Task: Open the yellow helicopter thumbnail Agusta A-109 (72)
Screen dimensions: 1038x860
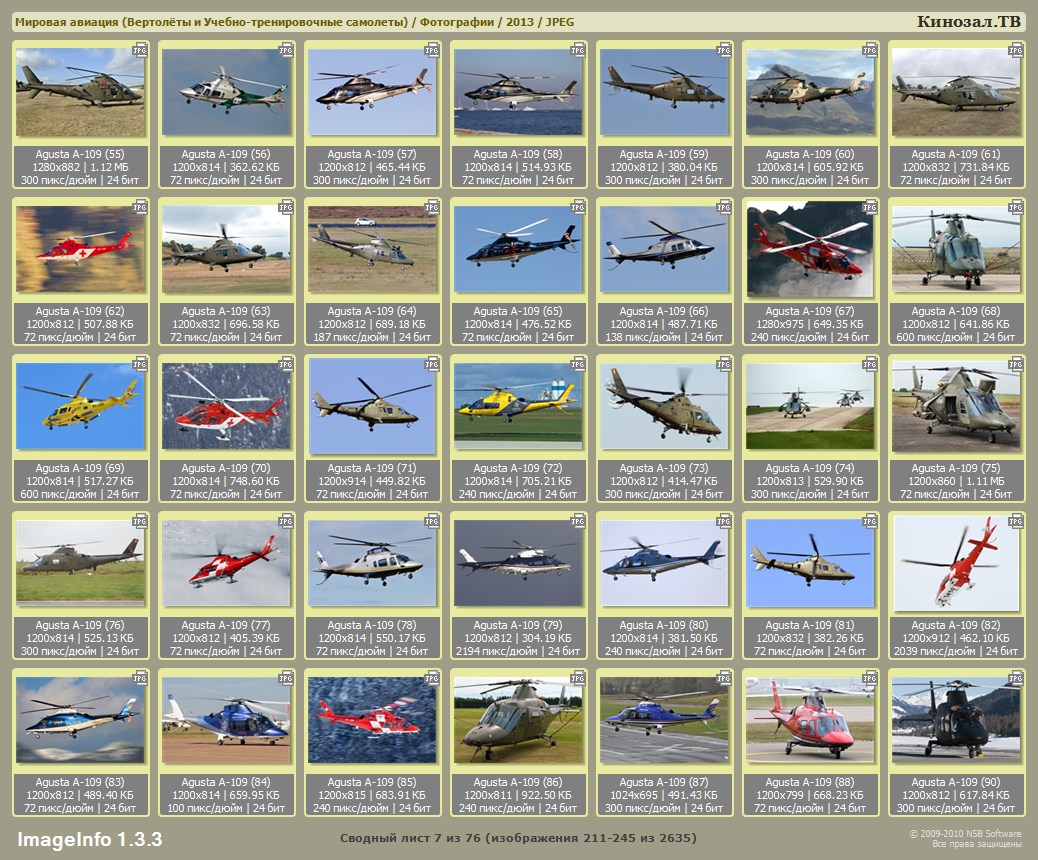Action: [518, 406]
